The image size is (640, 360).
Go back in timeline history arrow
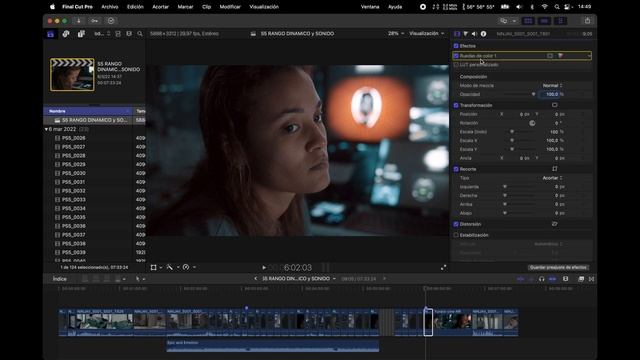coord(256,279)
